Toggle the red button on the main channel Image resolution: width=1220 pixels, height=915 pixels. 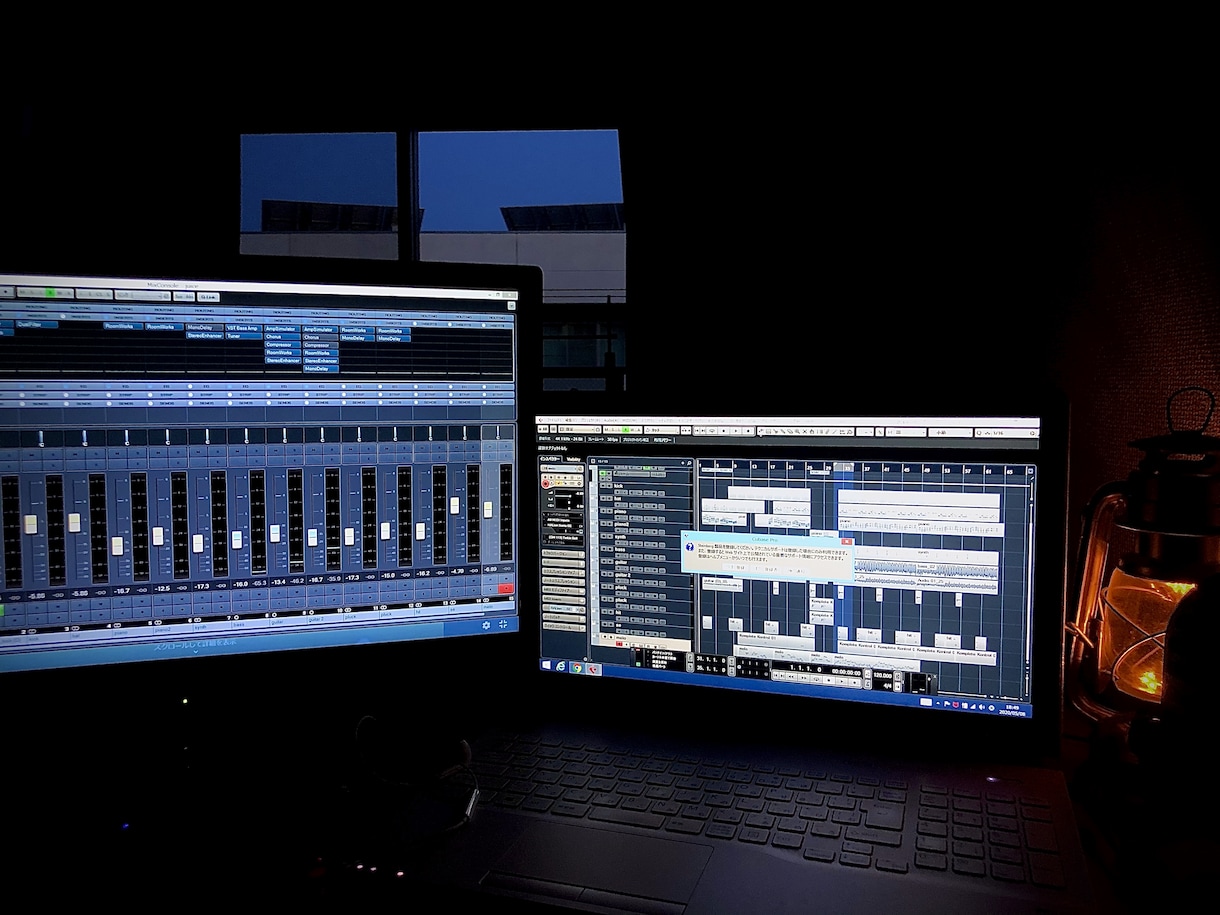506,589
